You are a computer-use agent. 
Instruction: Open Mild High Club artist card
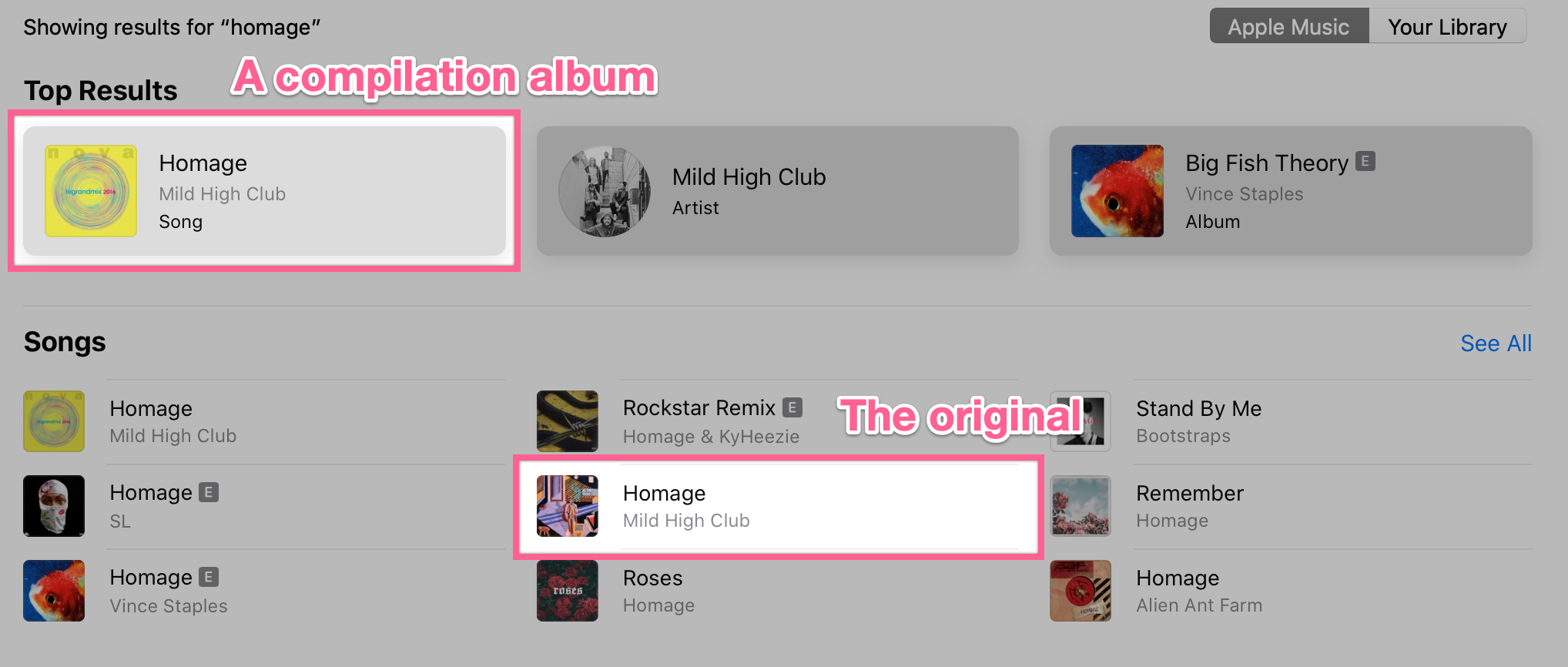(x=777, y=191)
